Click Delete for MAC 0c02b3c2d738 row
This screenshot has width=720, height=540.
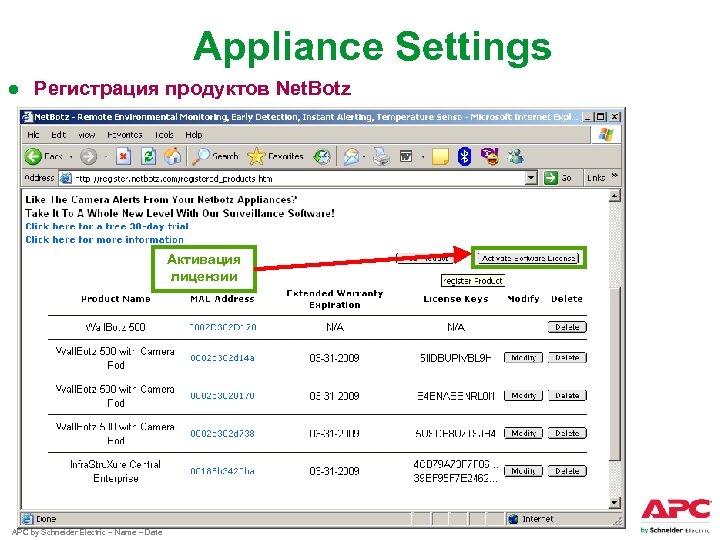[x=567, y=433]
